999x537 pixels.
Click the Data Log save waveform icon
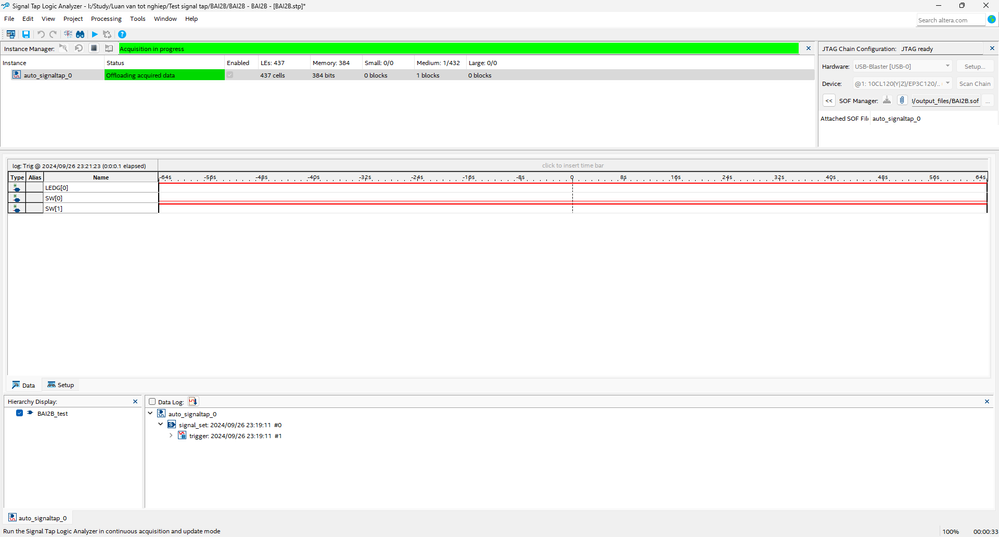[193, 401]
